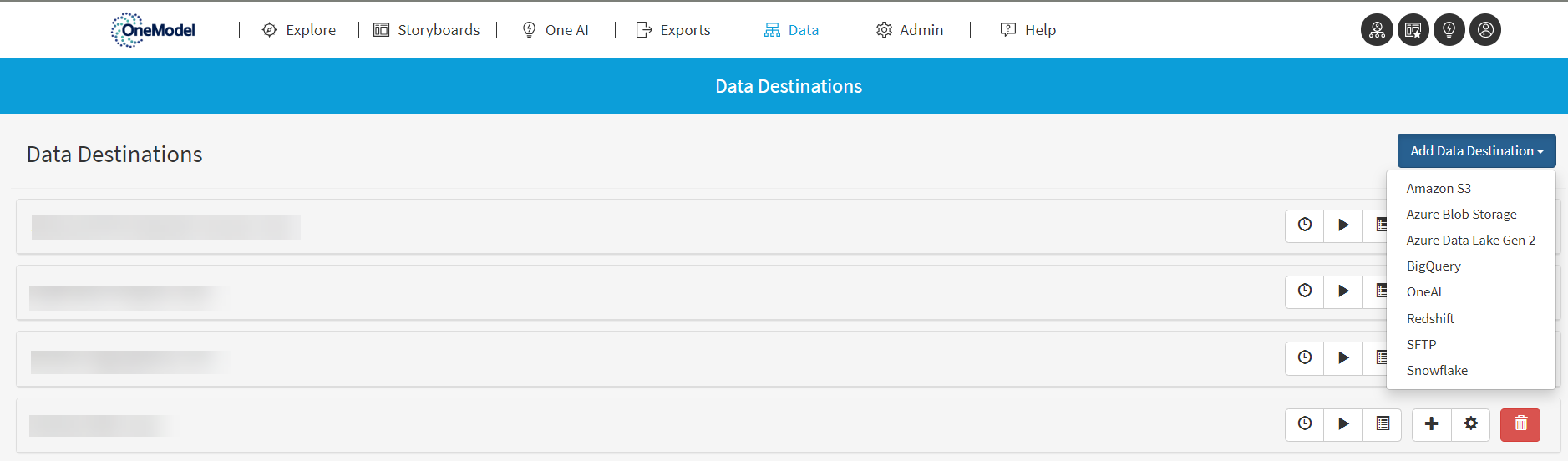Open the Admin menu
This screenshot has height=461, width=1568.
[x=910, y=30]
